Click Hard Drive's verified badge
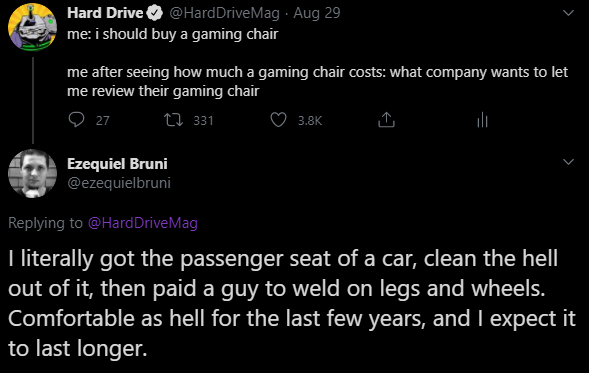Image resolution: width=589 pixels, height=373 pixels. click(154, 13)
